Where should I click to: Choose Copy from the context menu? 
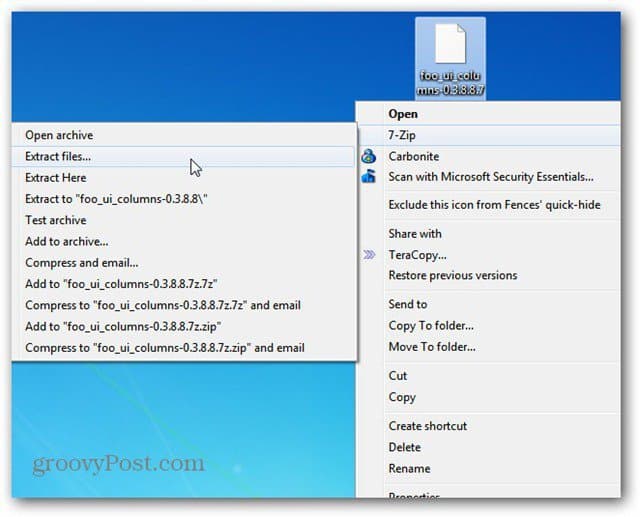coord(489,397)
